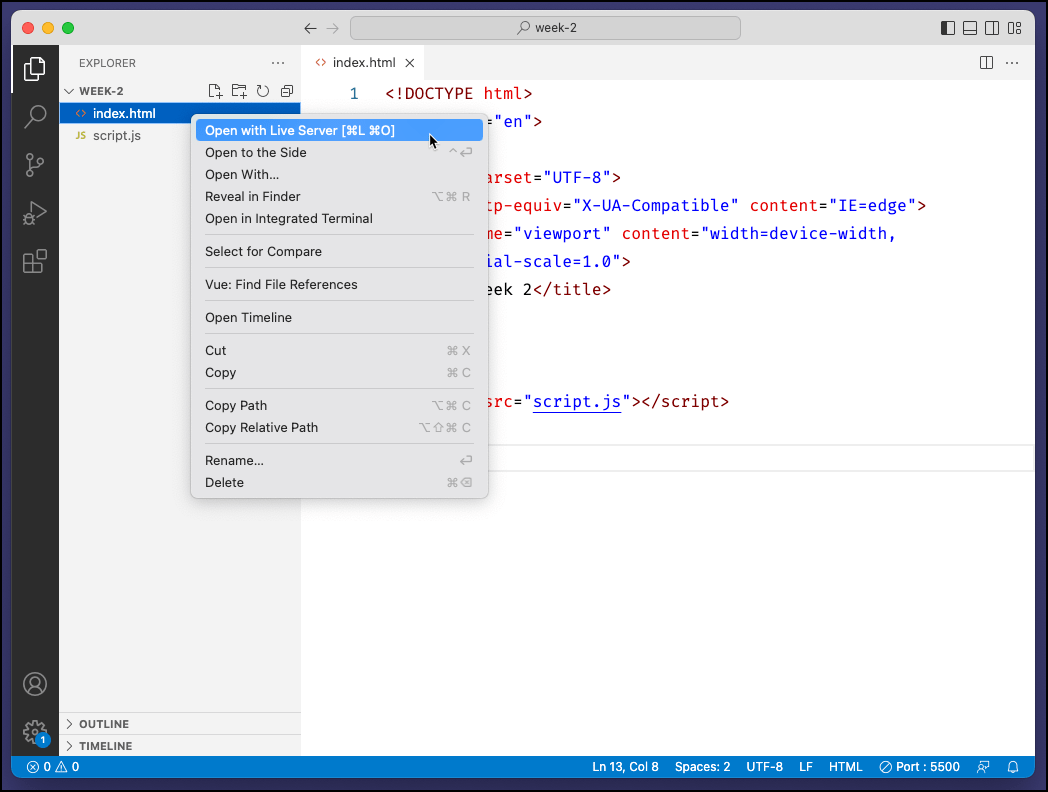
Task: Collapse all folders in Explorer
Action: pyautogui.click(x=287, y=91)
